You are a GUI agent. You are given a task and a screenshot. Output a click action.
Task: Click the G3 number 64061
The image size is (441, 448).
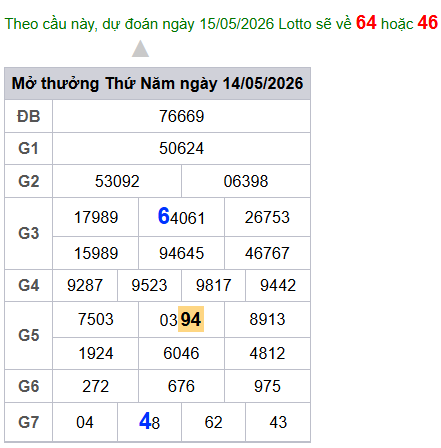point(181,217)
